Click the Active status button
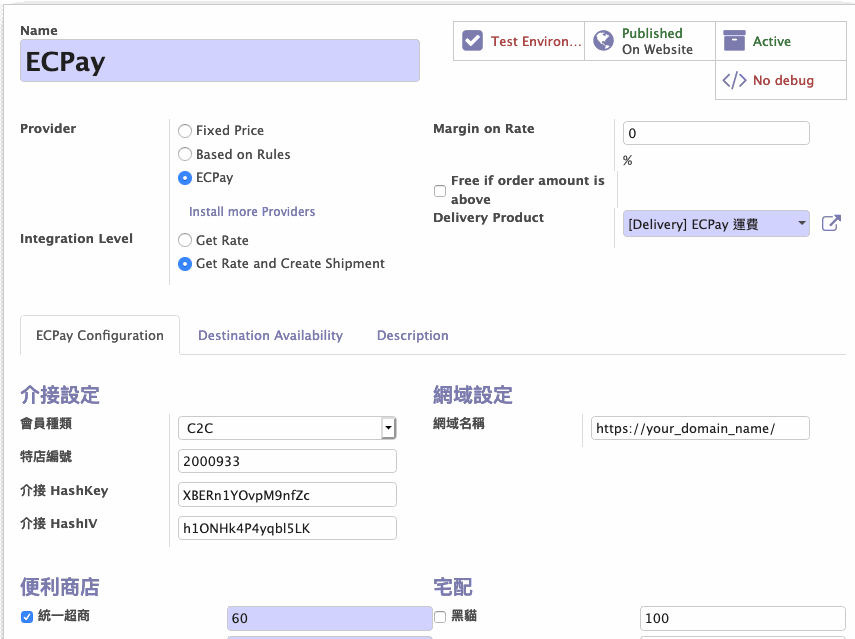 [781, 41]
